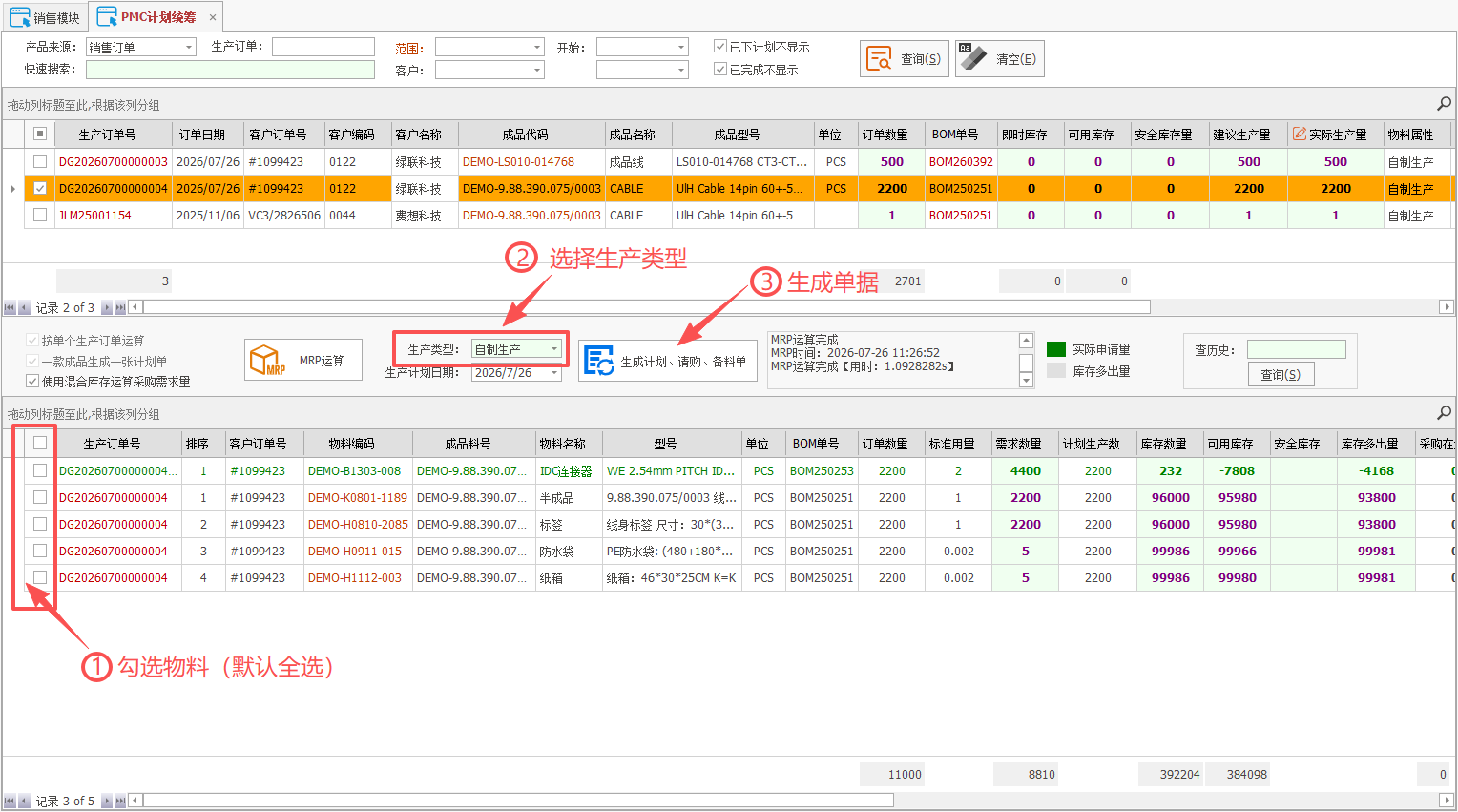Click the 型号 cell WE 2.54mm PITCH

point(672,470)
